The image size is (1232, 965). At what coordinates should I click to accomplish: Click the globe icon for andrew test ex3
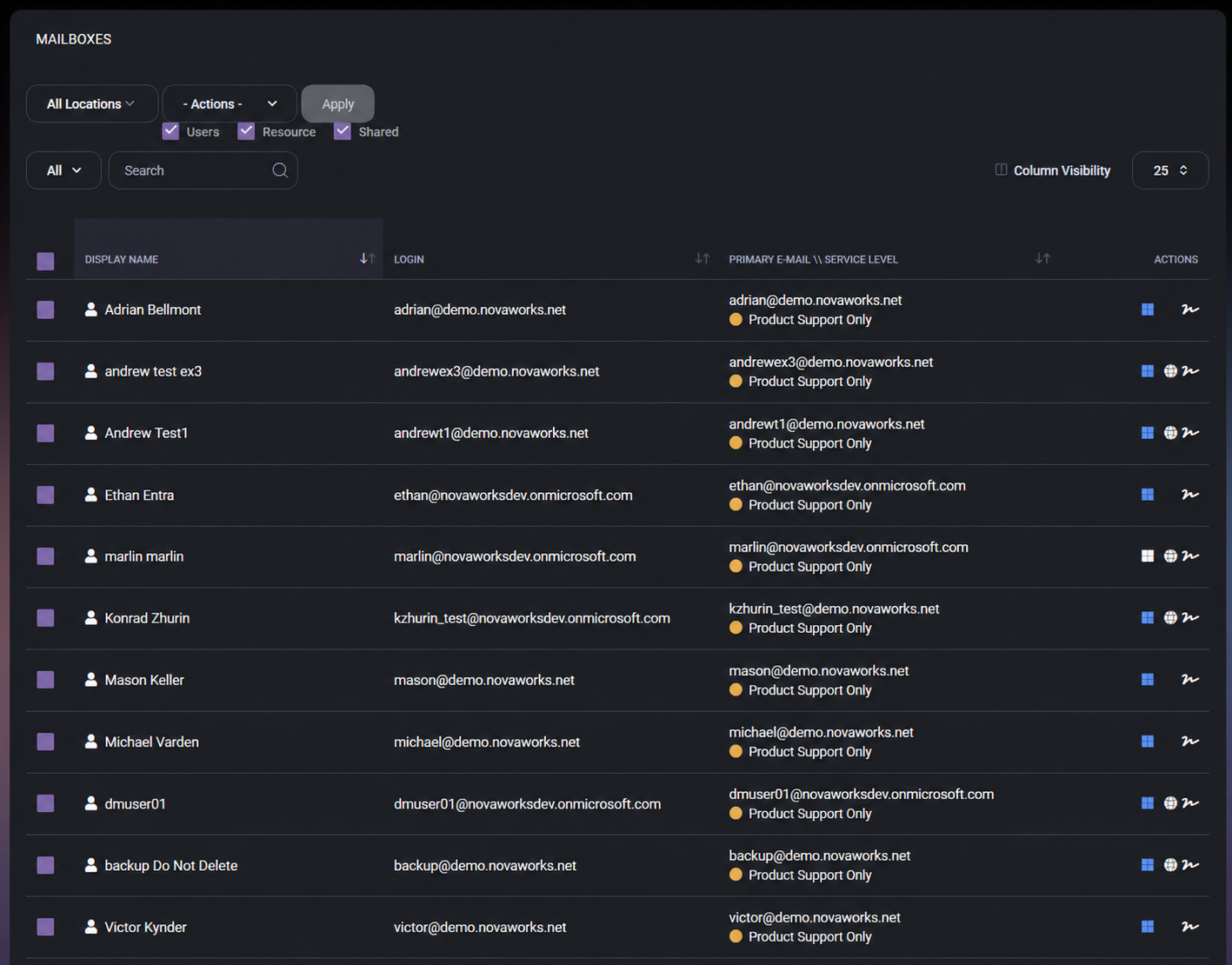coord(1170,371)
